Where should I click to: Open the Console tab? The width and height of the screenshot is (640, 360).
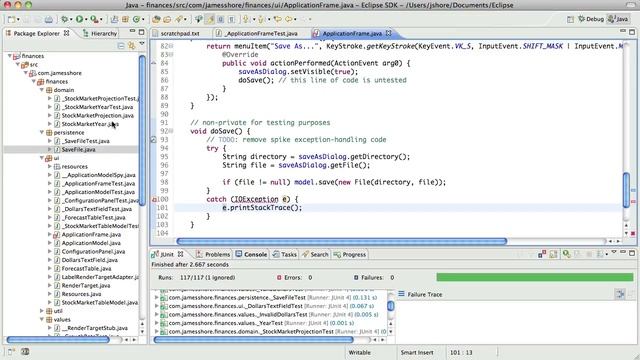coord(251,254)
